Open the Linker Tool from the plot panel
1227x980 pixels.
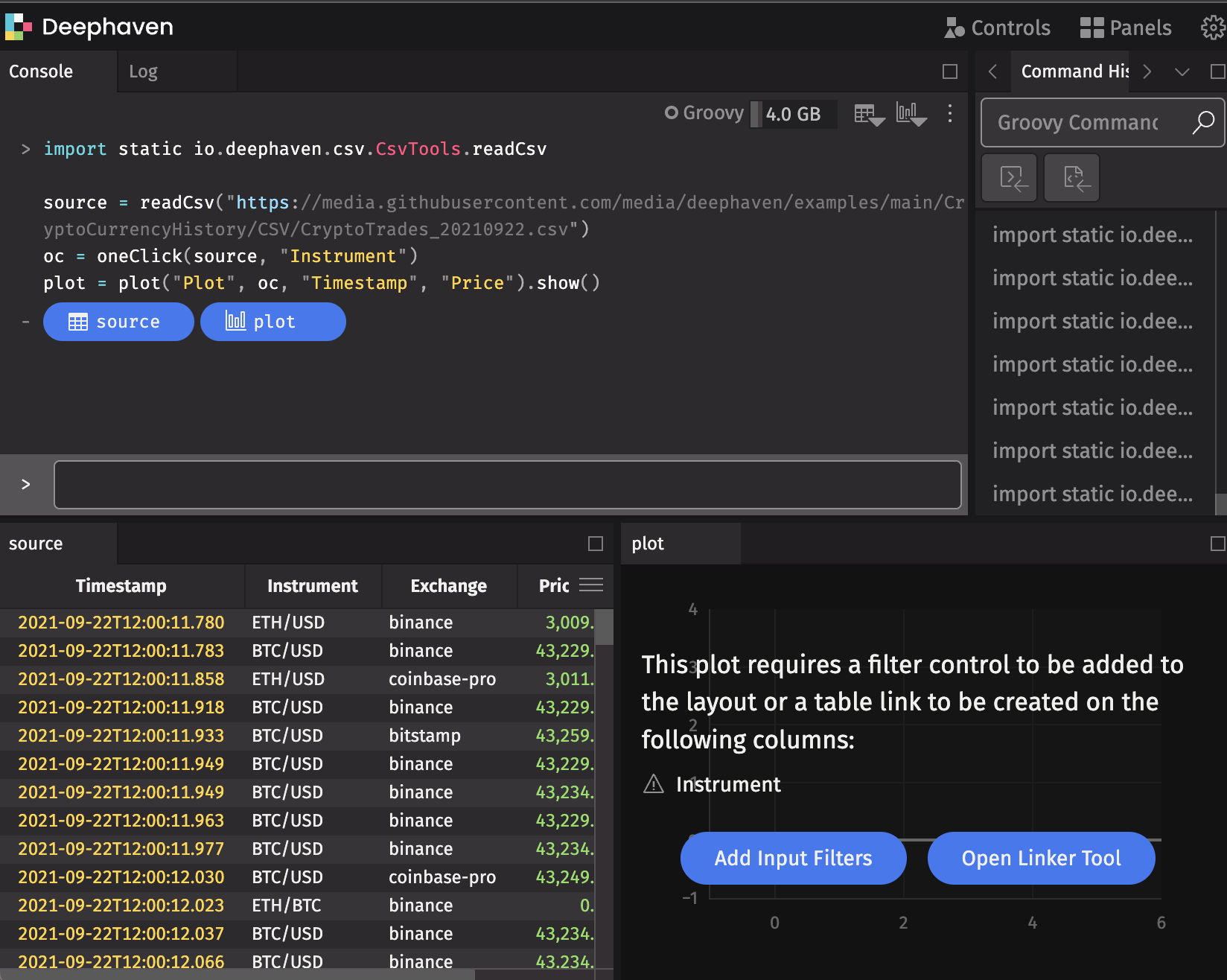(1041, 858)
